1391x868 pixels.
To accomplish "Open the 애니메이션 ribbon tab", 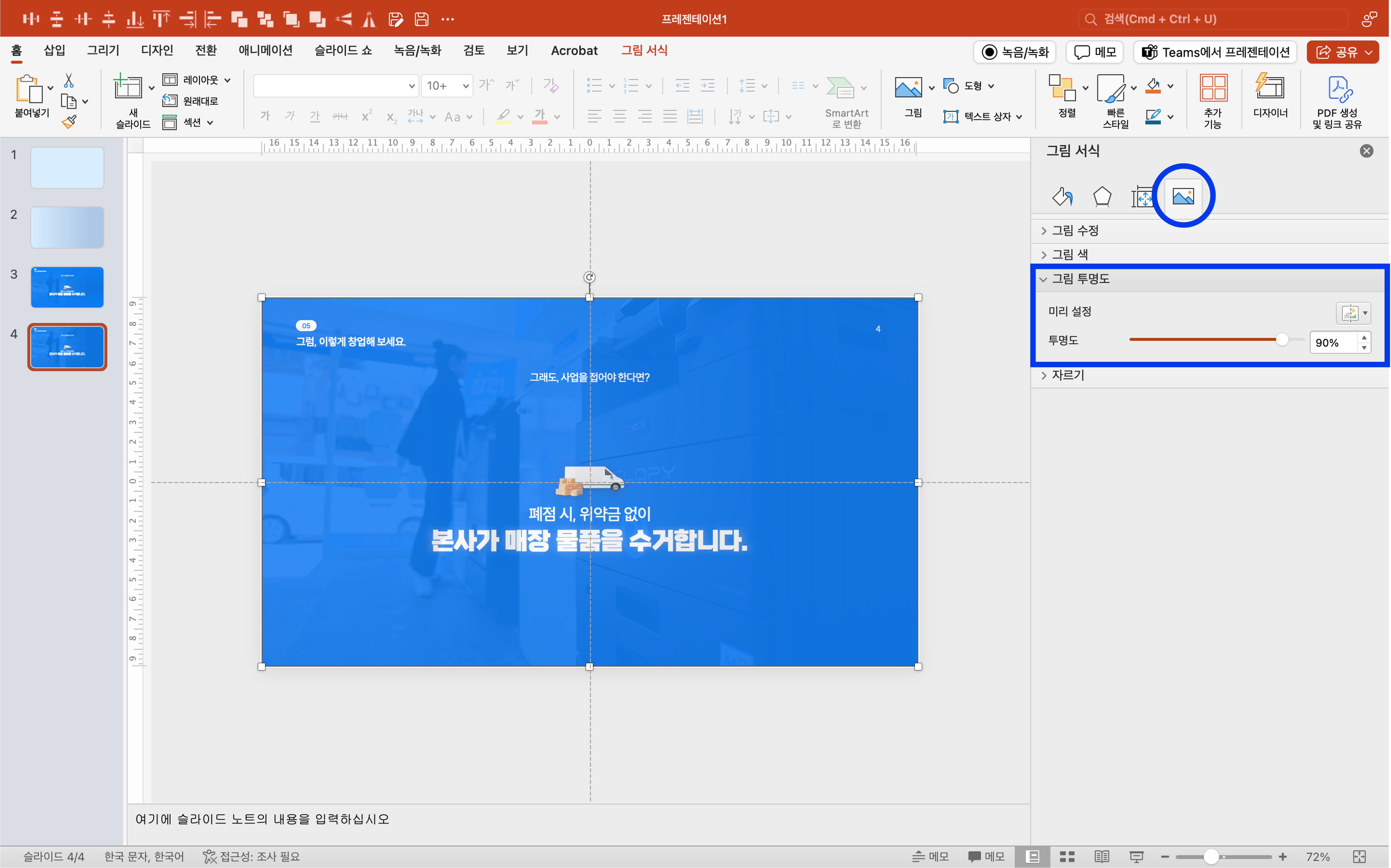I will coord(266,50).
